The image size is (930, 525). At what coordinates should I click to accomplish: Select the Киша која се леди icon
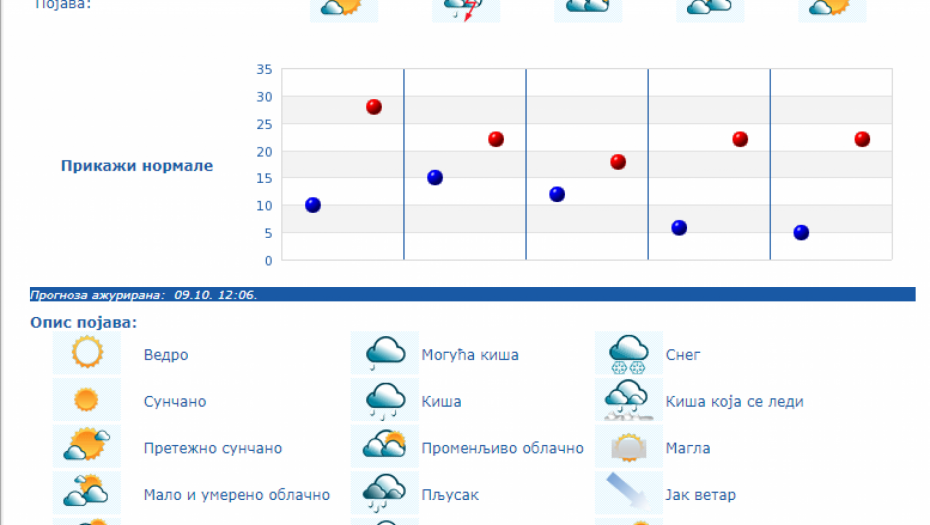click(x=629, y=400)
